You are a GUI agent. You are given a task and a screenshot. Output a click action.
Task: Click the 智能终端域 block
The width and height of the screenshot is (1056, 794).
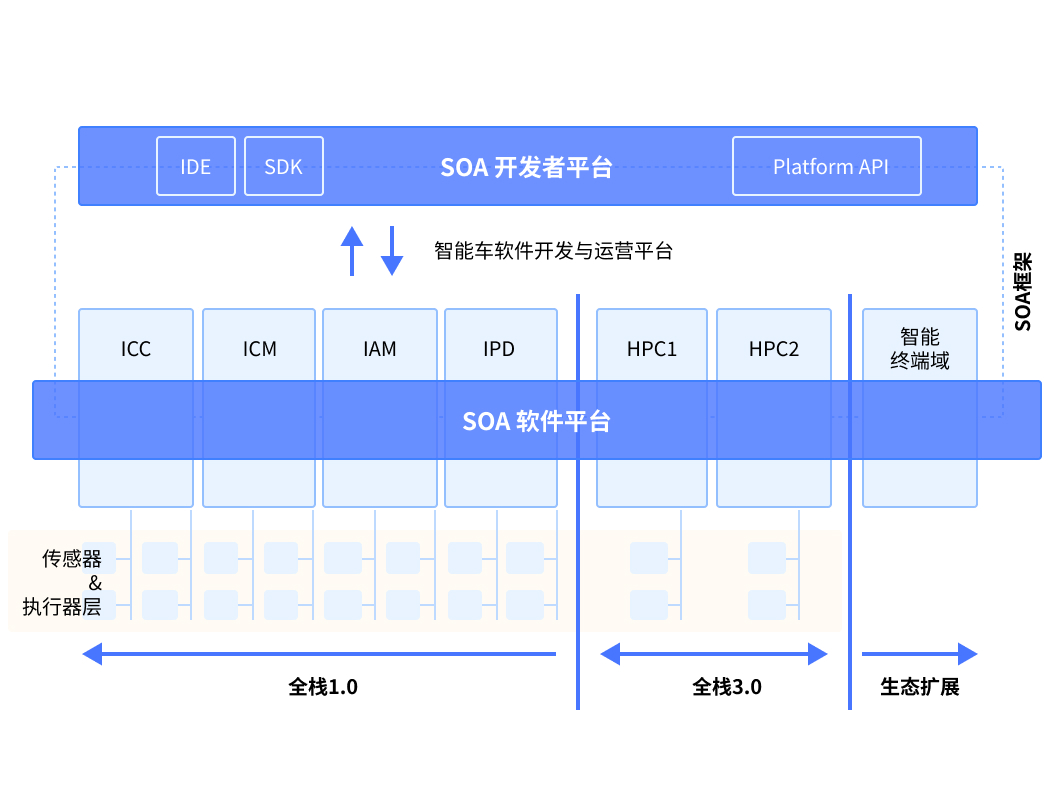pyautogui.click(x=920, y=407)
